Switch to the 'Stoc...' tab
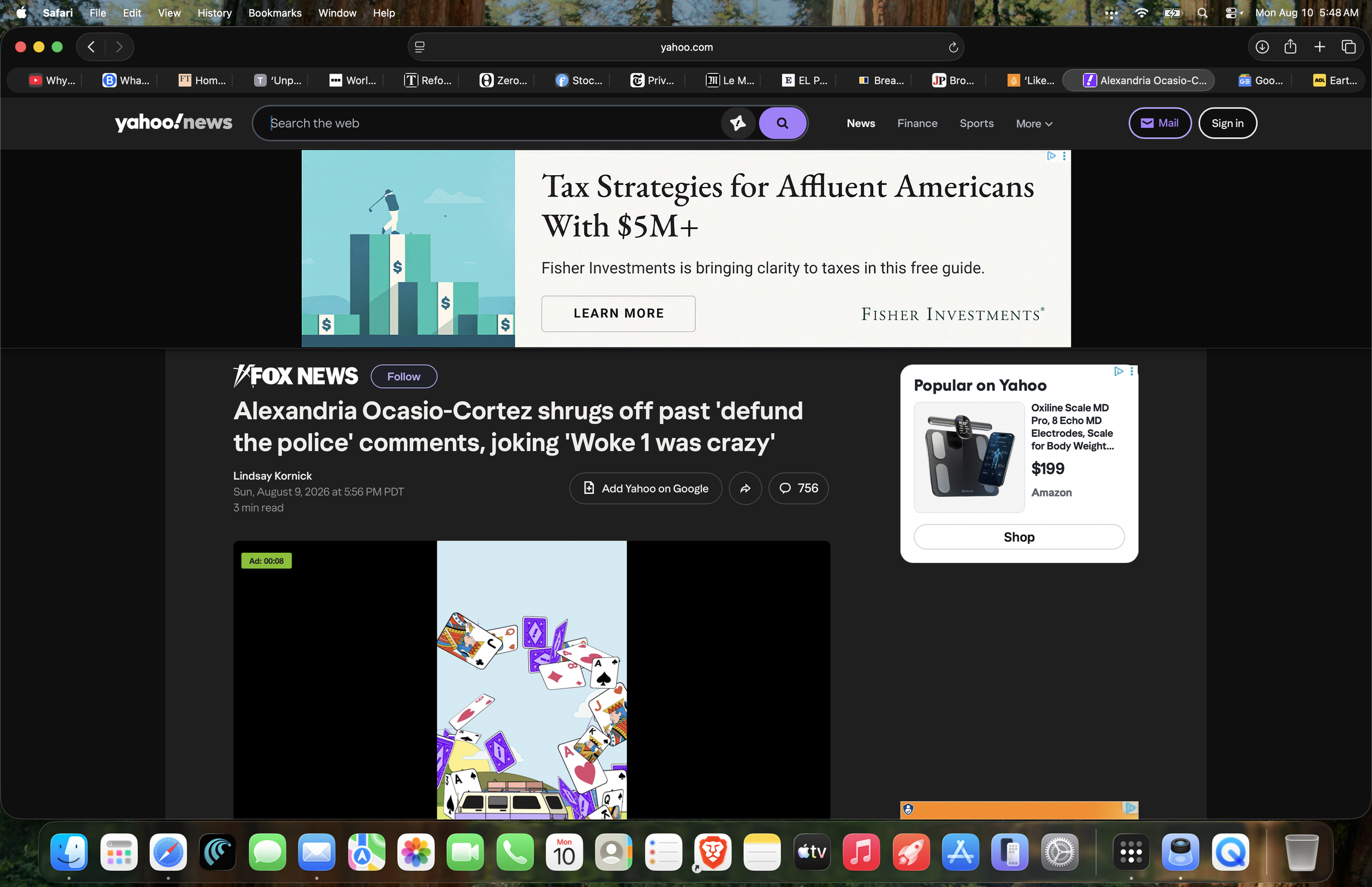Screen dimensions: 1372x887 click(578, 80)
